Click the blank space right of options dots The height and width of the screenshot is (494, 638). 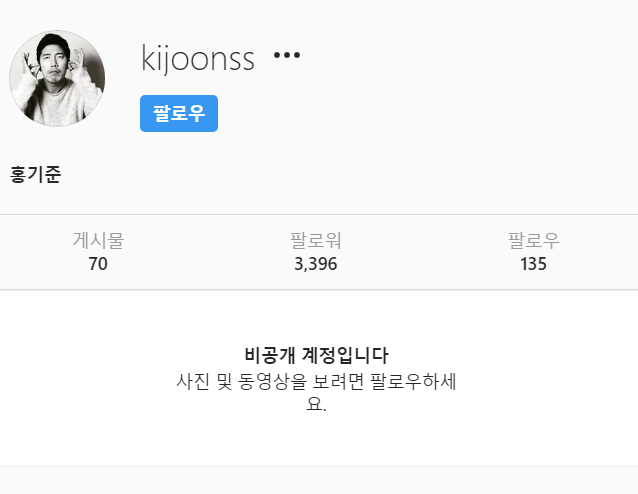tap(468, 55)
